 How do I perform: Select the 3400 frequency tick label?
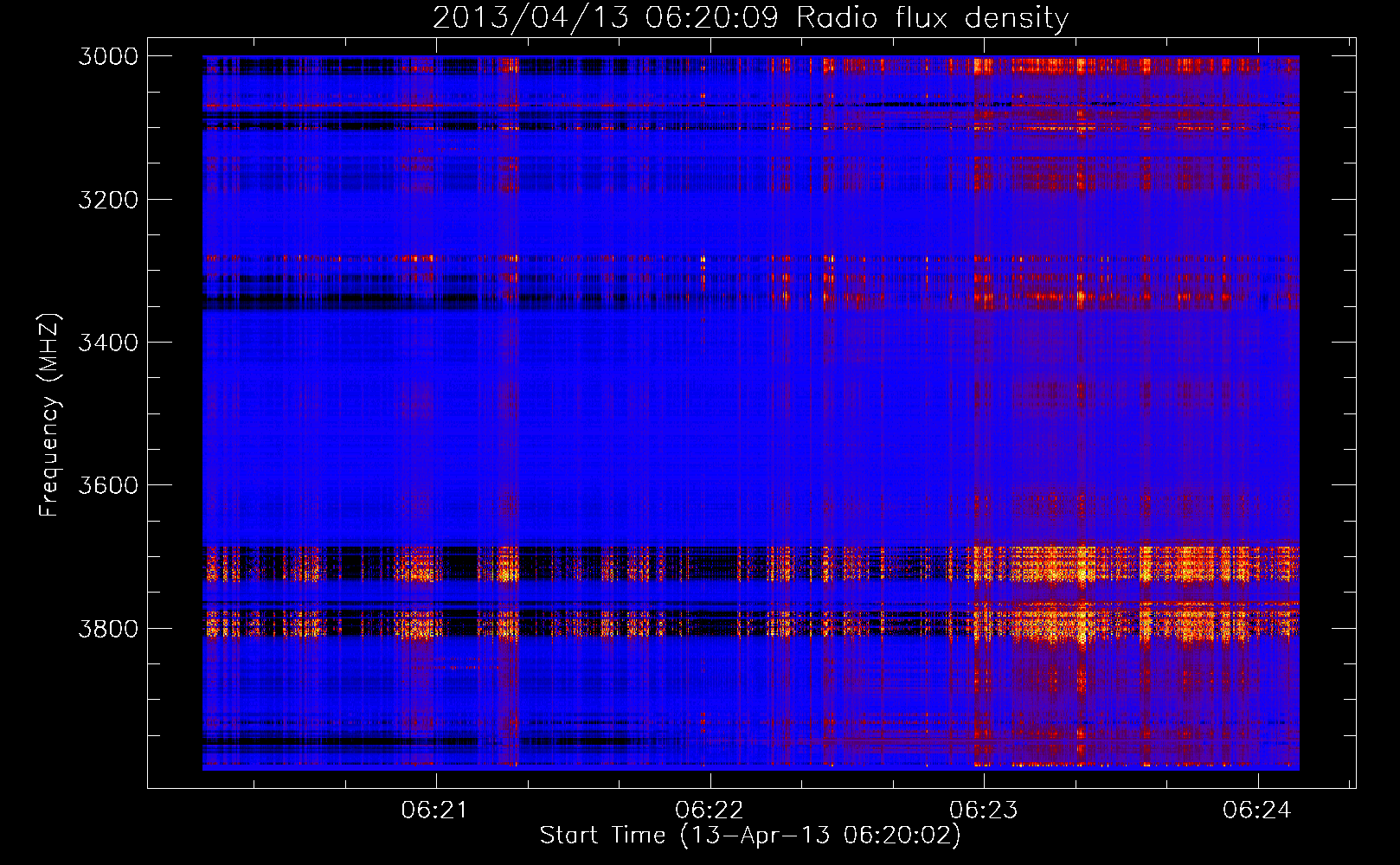[x=108, y=343]
